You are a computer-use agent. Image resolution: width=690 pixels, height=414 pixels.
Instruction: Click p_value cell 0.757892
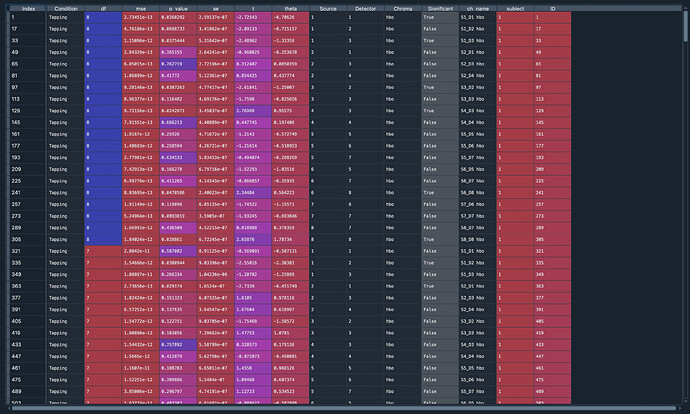click(x=178, y=345)
